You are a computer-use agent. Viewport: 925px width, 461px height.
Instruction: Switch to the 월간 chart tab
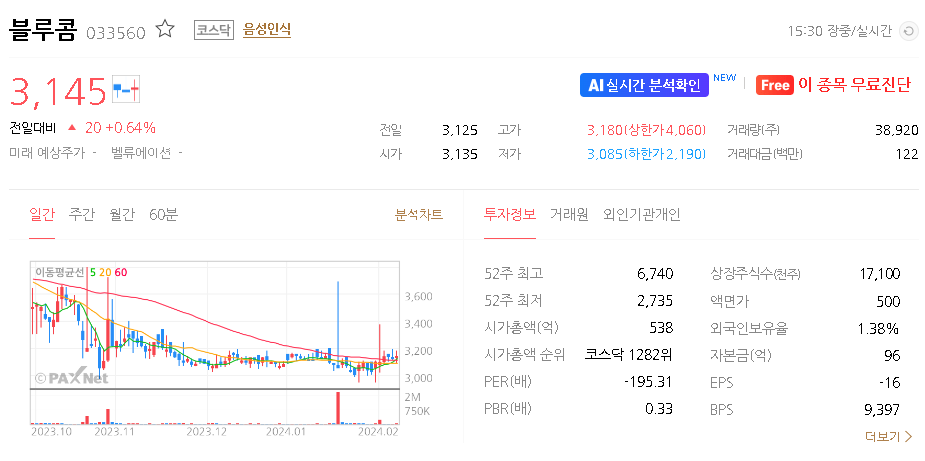tap(122, 215)
